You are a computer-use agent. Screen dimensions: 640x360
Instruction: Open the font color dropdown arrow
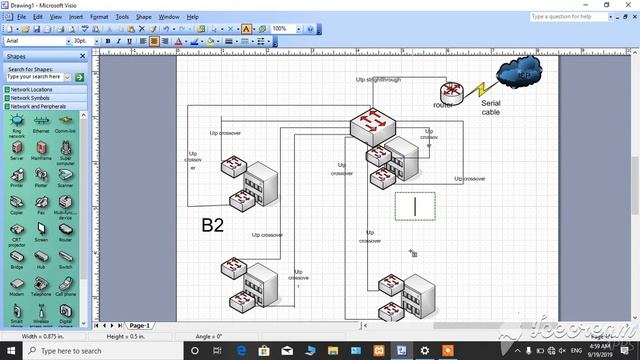[186, 41]
